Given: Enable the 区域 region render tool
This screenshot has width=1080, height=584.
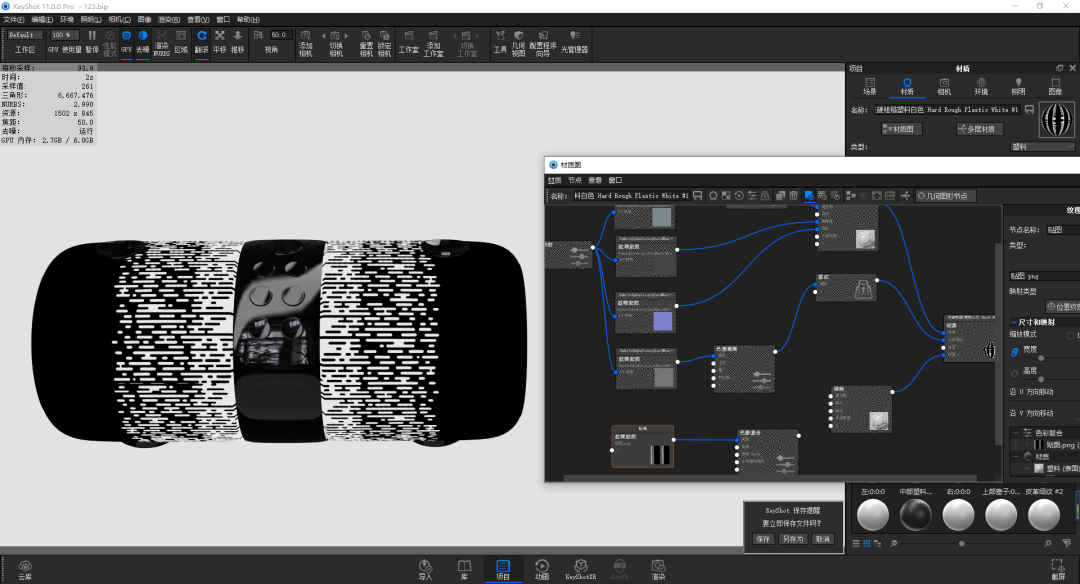Looking at the screenshot, I should [181, 42].
